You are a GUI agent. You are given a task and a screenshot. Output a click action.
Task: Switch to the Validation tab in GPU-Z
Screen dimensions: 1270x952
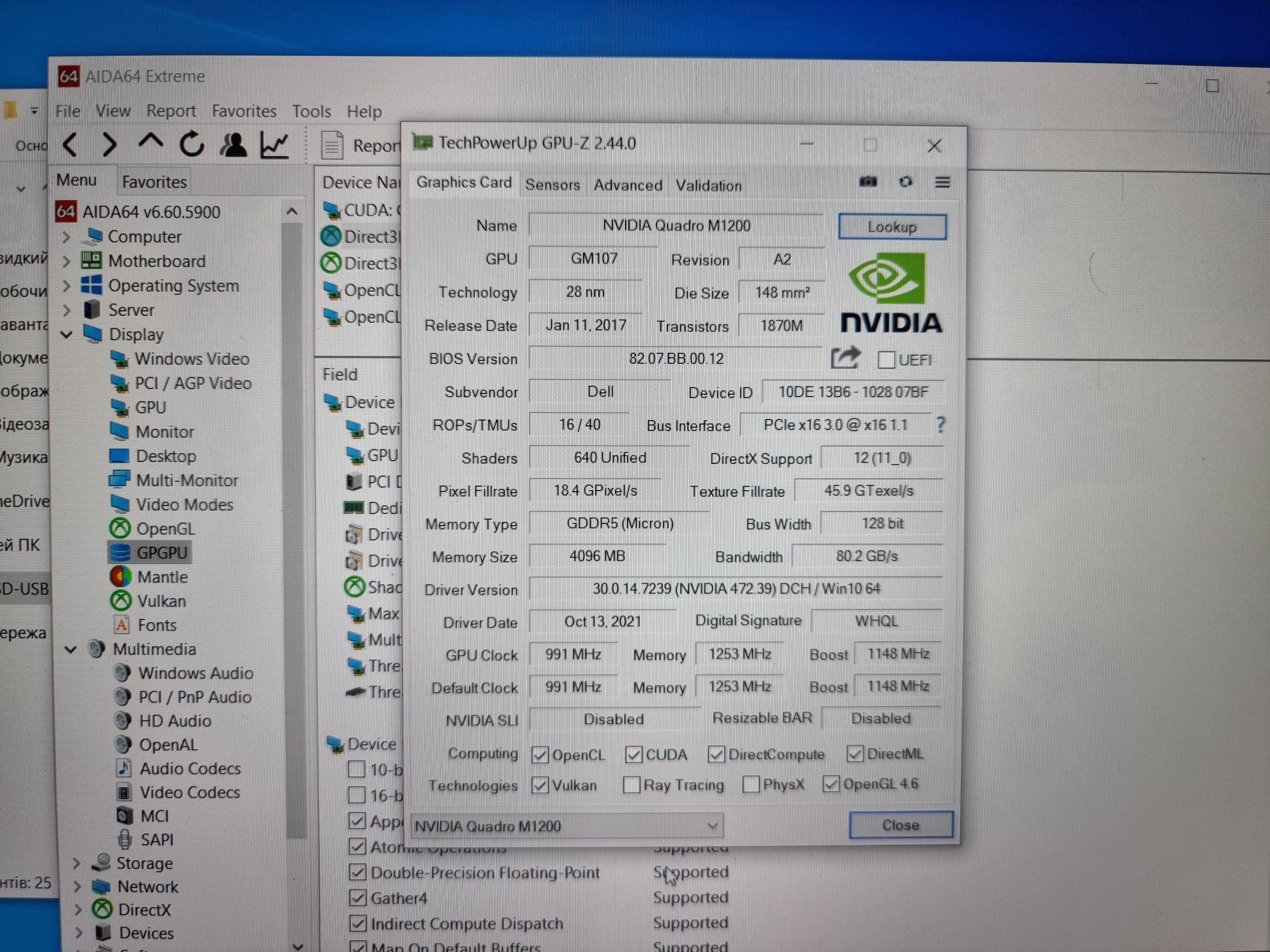click(709, 186)
